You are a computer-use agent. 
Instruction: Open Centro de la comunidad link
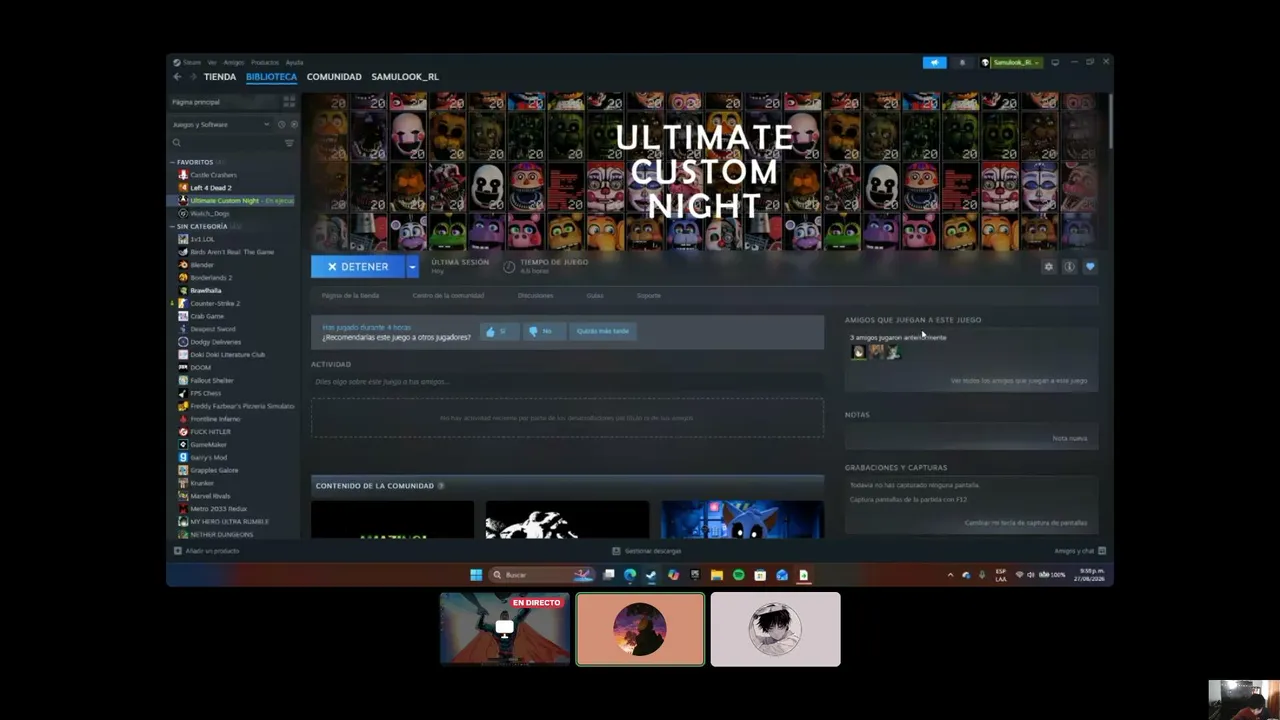click(448, 296)
